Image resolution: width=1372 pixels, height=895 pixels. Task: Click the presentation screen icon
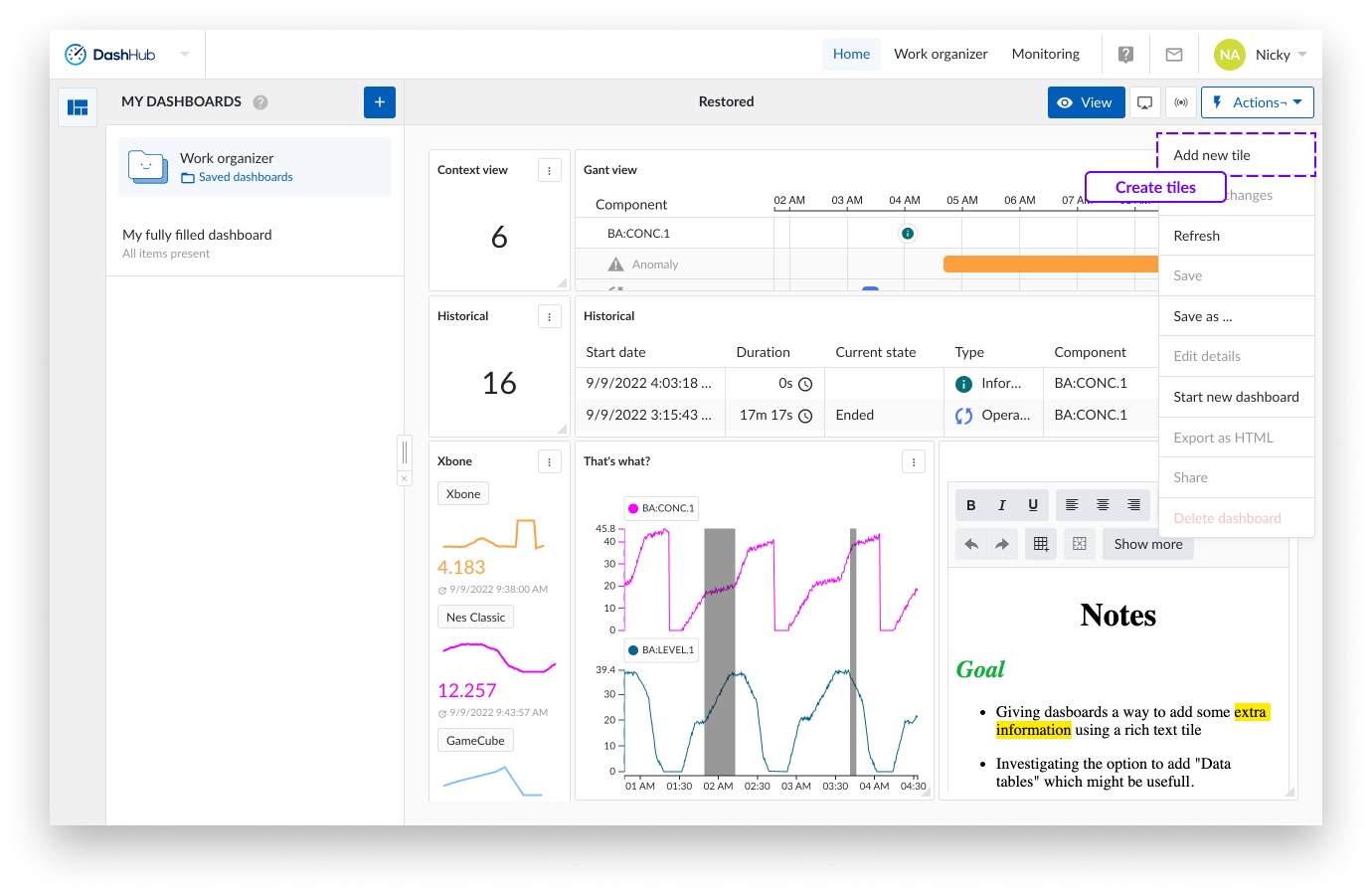(1145, 102)
